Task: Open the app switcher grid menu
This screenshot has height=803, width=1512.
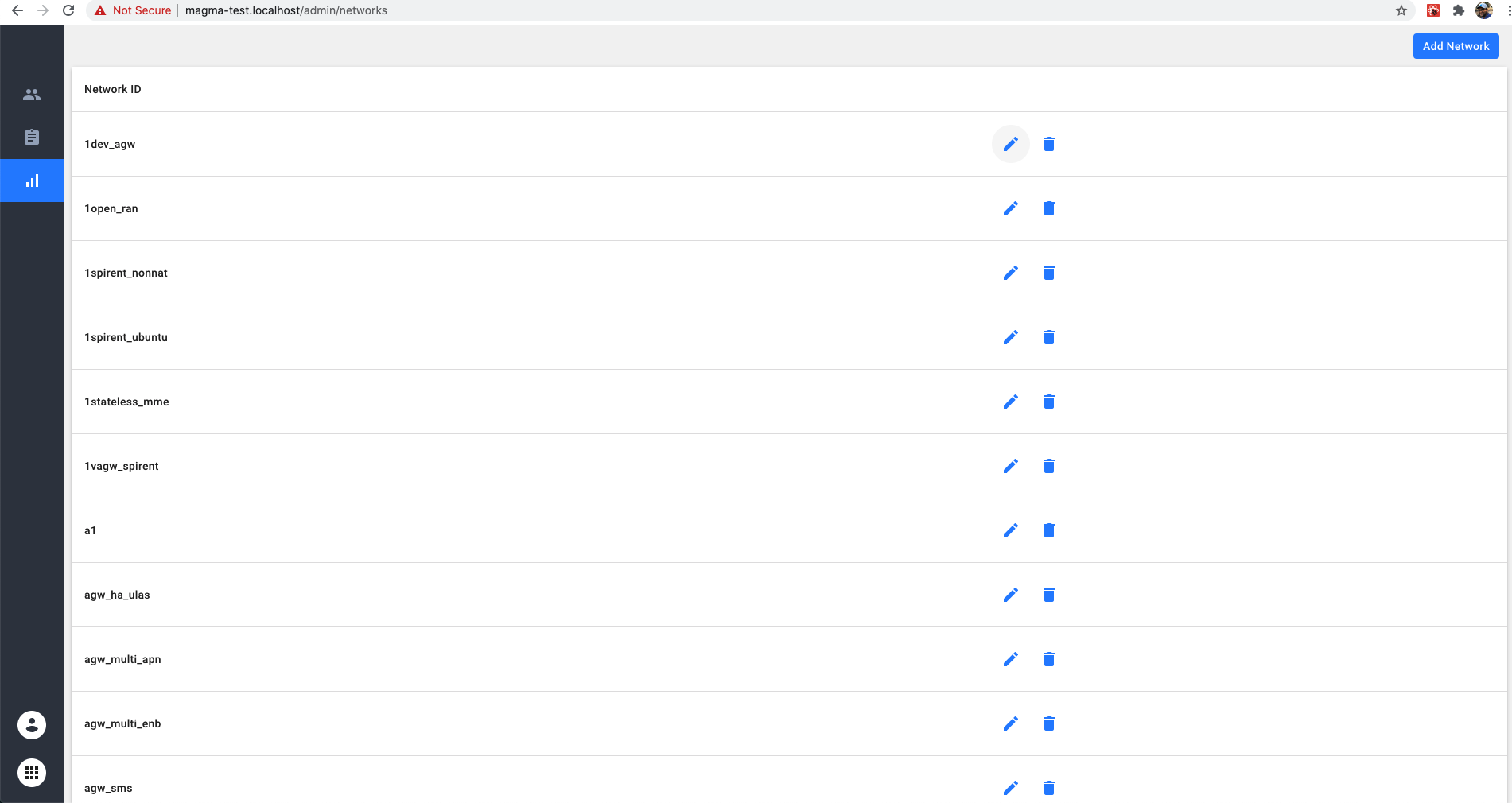Action: [32, 773]
